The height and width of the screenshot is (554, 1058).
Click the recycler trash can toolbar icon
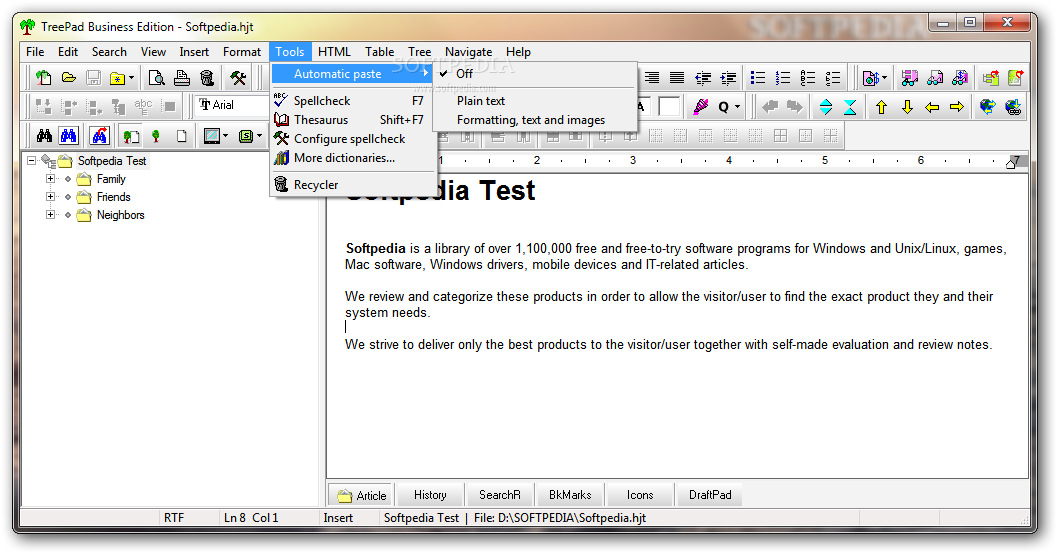coord(207,78)
